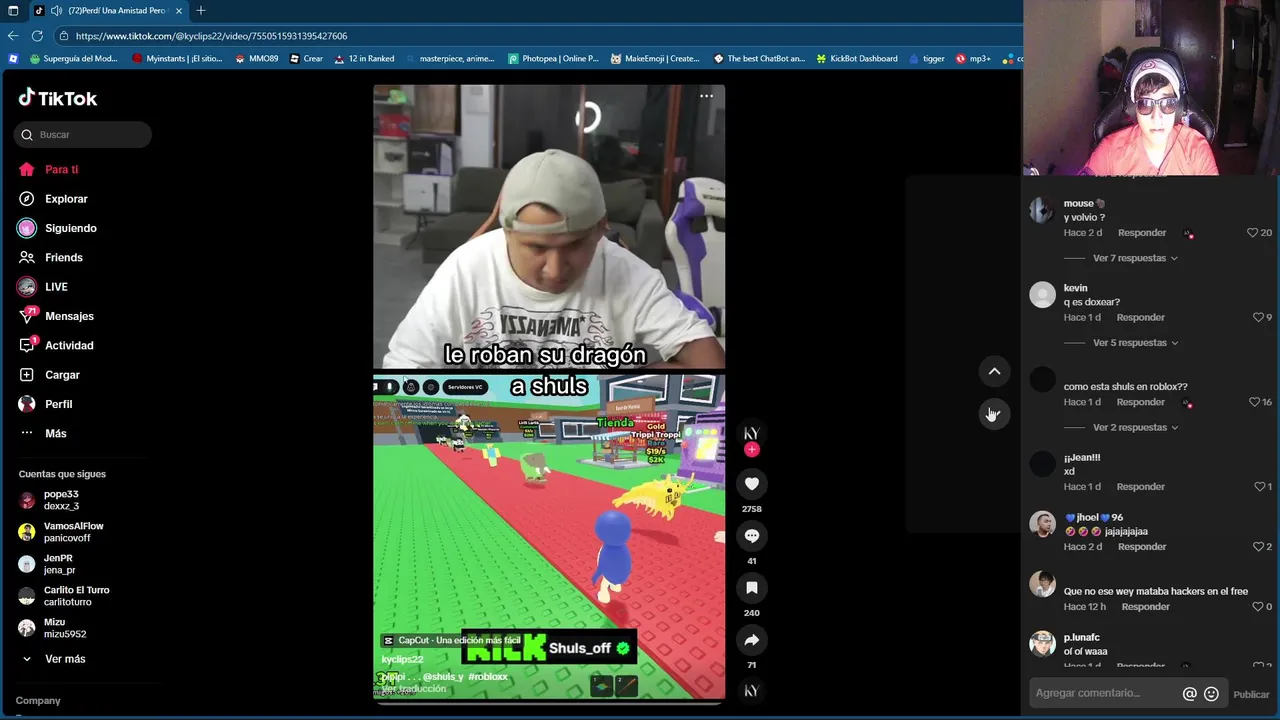Open kyclips22 creator name on video
1280x720 pixels.
(x=402, y=660)
